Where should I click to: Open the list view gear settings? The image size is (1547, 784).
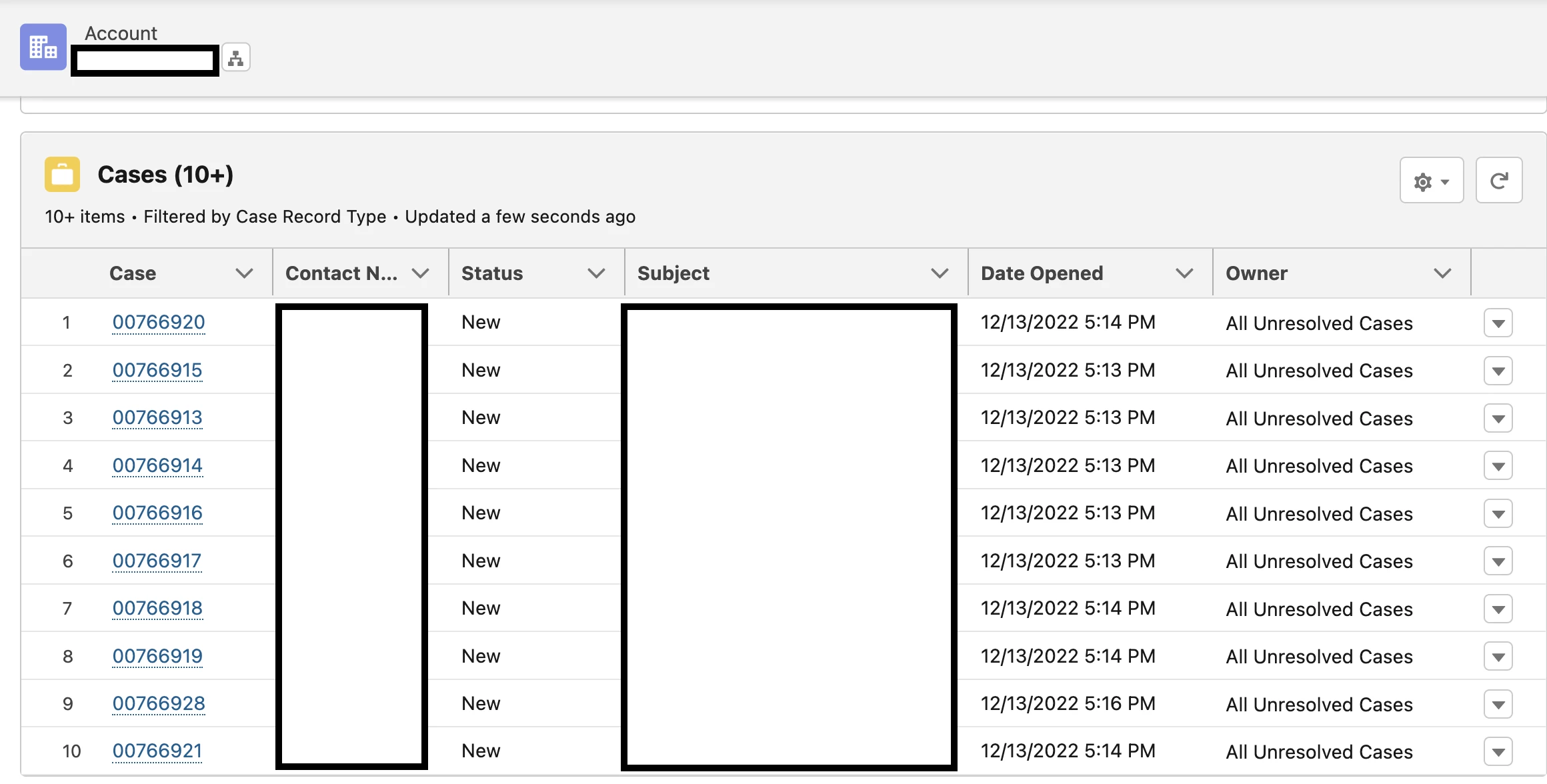click(x=1431, y=181)
